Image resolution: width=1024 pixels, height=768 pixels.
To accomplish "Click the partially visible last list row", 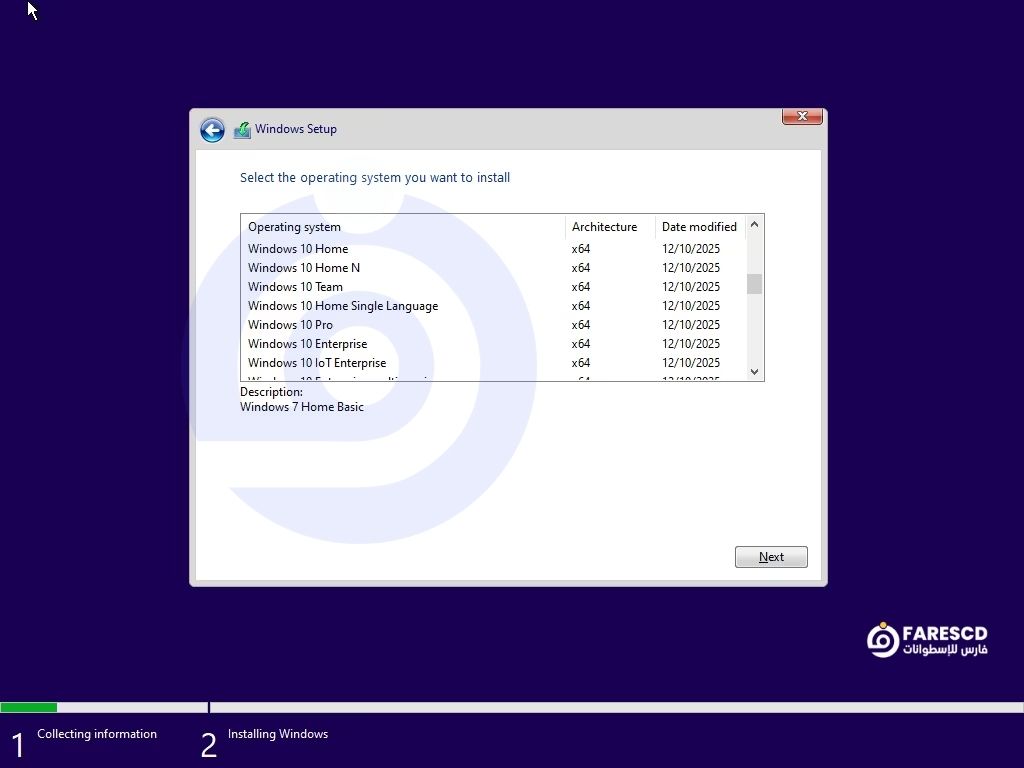I will 340,378.
